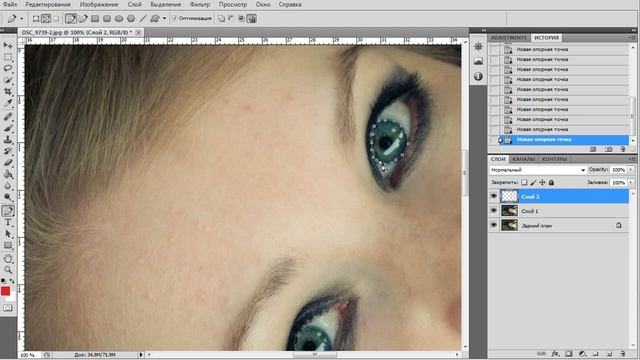Image resolution: width=640 pixels, height=360 pixels.
Task: Hide the Задний план layer
Action: pyautogui.click(x=494, y=225)
